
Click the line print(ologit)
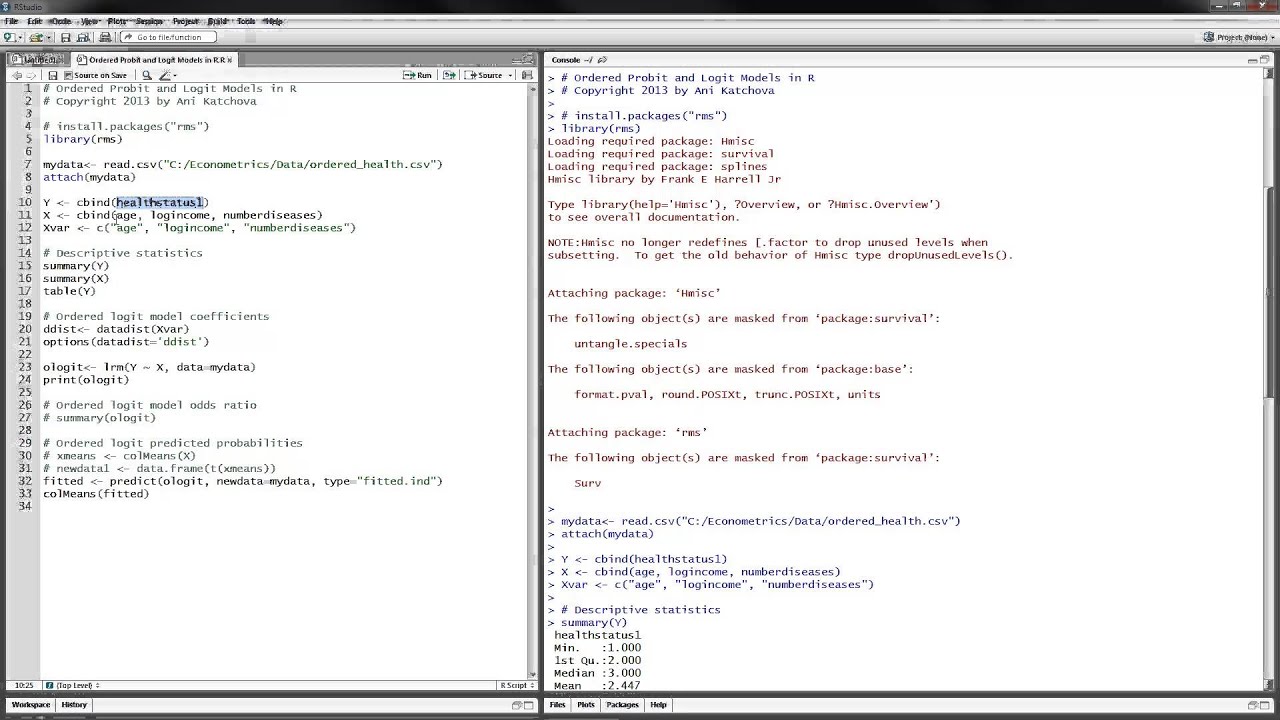click(86, 380)
